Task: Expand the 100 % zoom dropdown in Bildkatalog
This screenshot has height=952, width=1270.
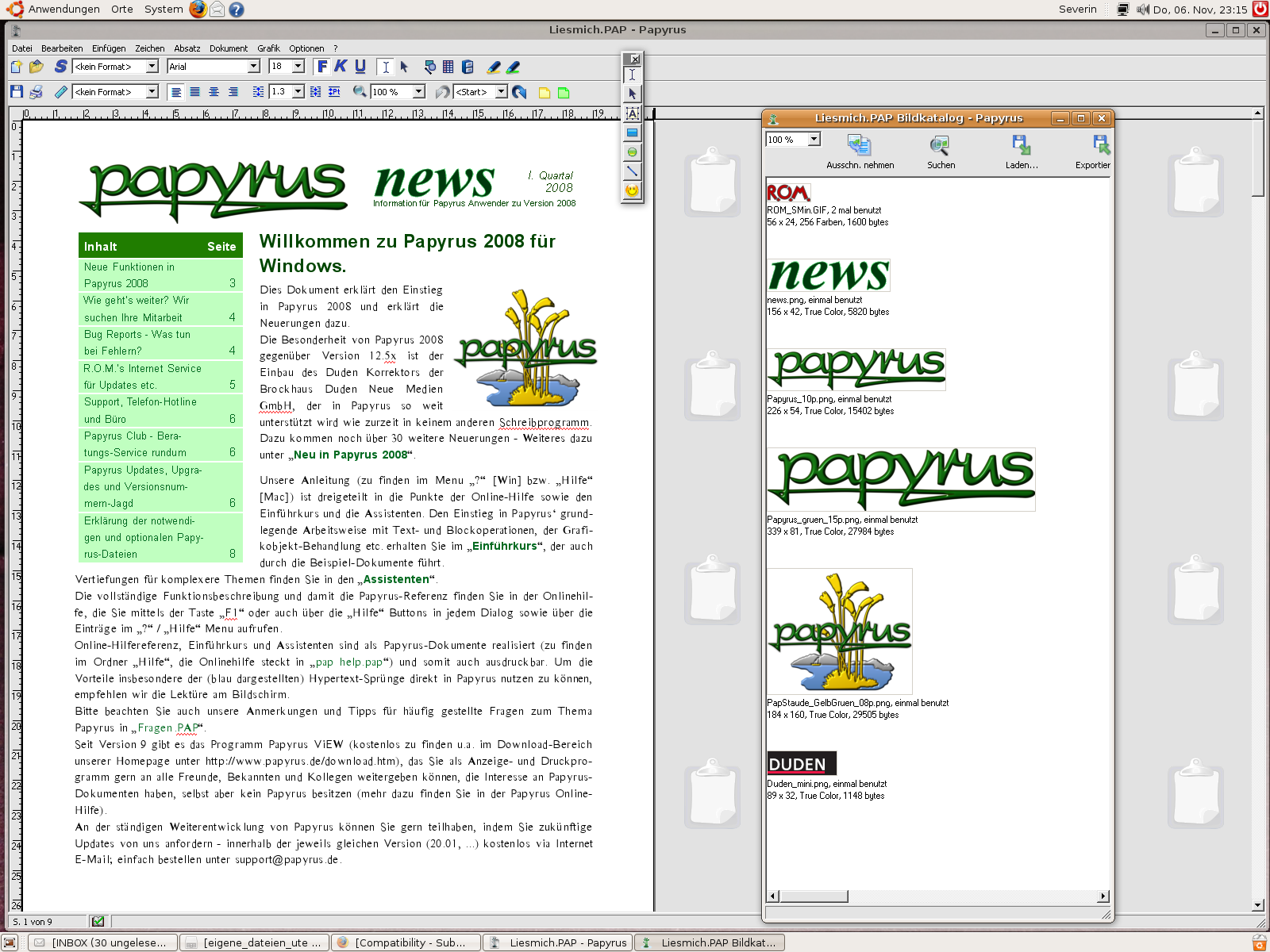Action: pyautogui.click(x=814, y=139)
